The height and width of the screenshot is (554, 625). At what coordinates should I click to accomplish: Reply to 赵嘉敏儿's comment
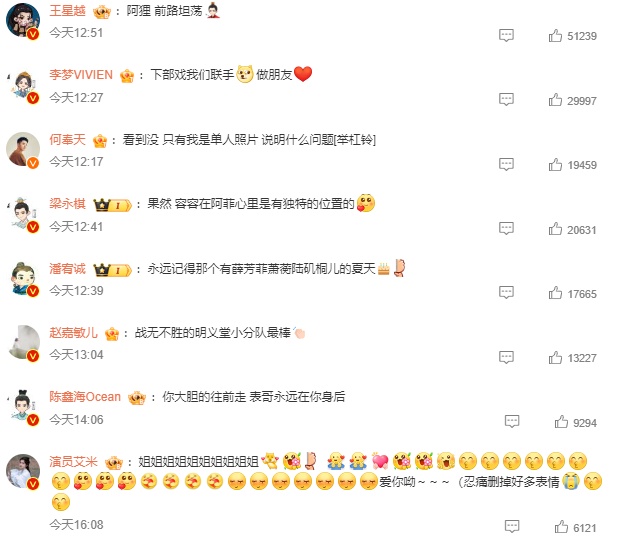coord(506,357)
